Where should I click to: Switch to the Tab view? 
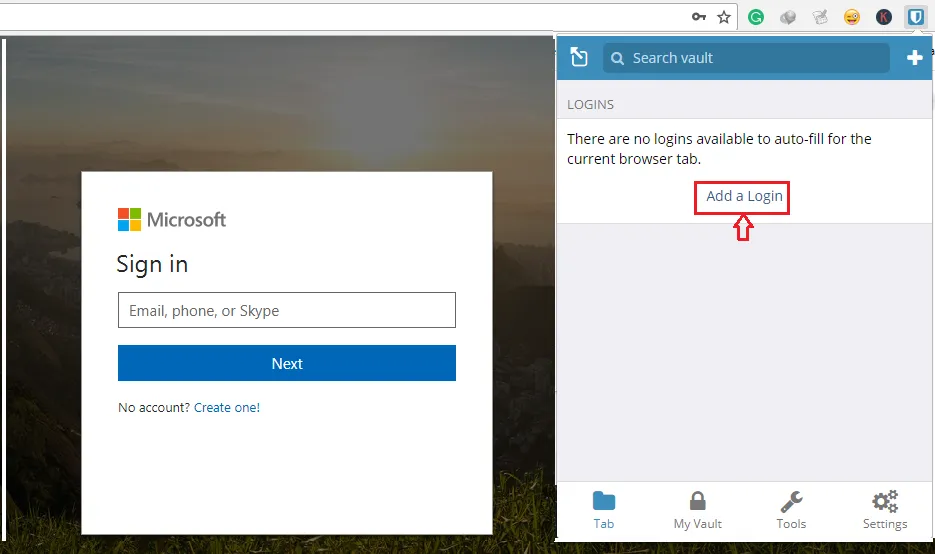click(x=603, y=510)
